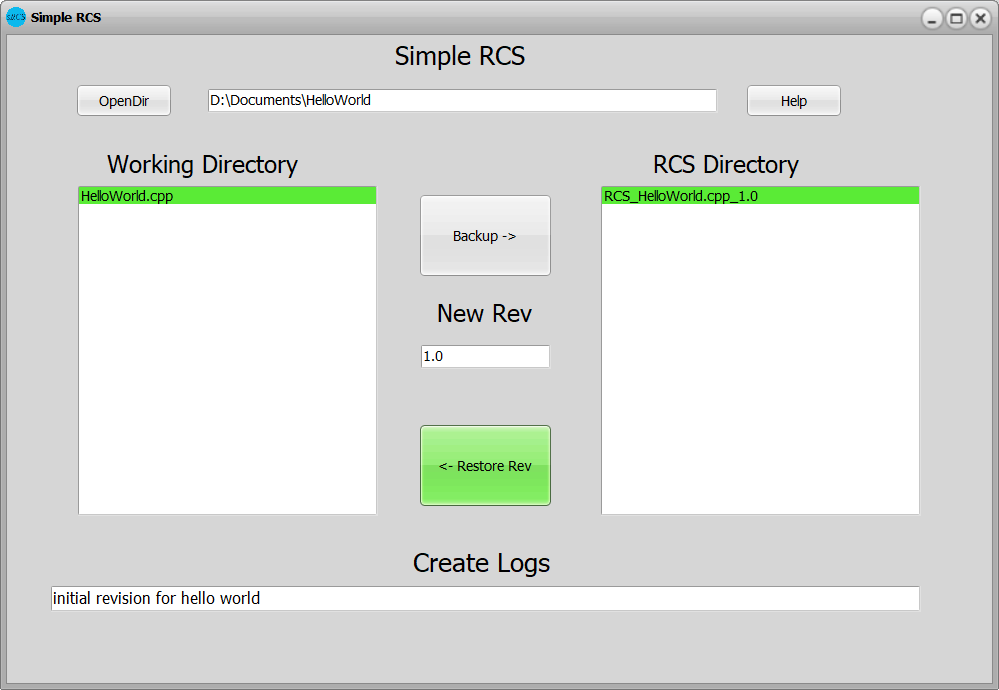This screenshot has height=690, width=999.
Task: Maximize the Simple RCS window
Action: click(x=956, y=18)
